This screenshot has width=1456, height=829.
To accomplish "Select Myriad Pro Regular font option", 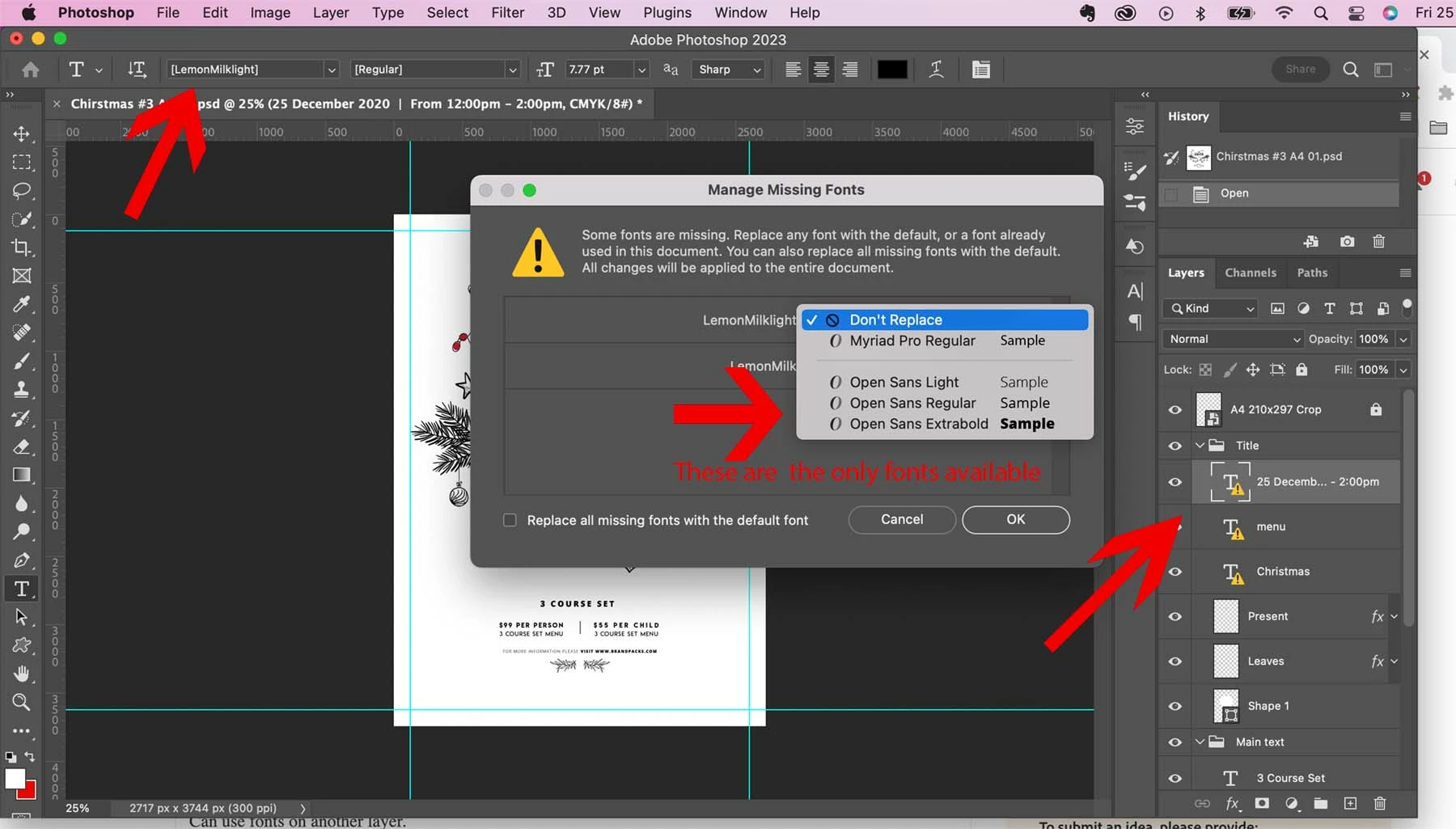I will tap(945, 340).
